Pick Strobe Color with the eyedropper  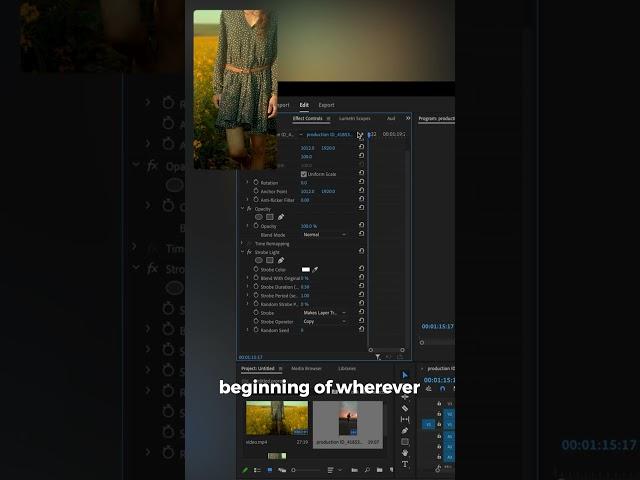click(315, 269)
